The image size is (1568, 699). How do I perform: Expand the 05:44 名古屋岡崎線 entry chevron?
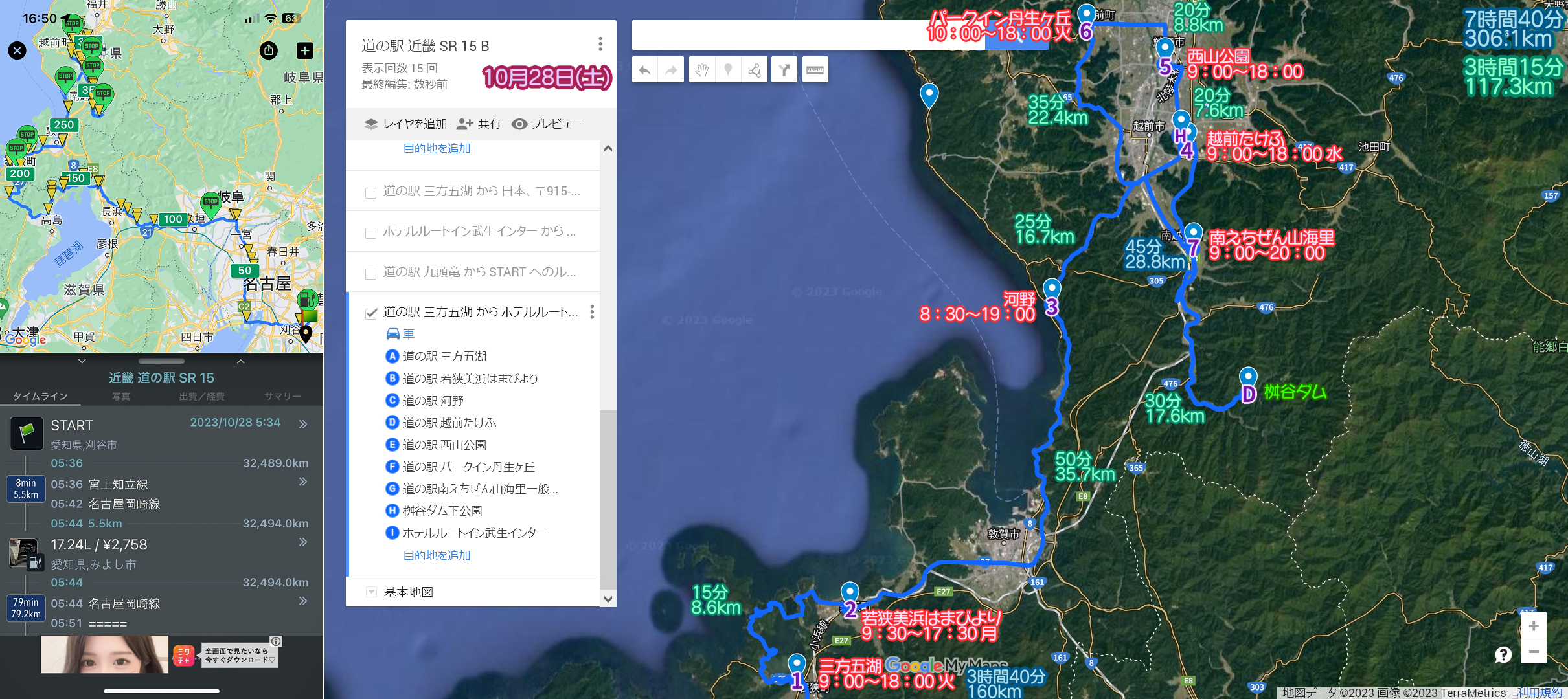[x=302, y=601]
